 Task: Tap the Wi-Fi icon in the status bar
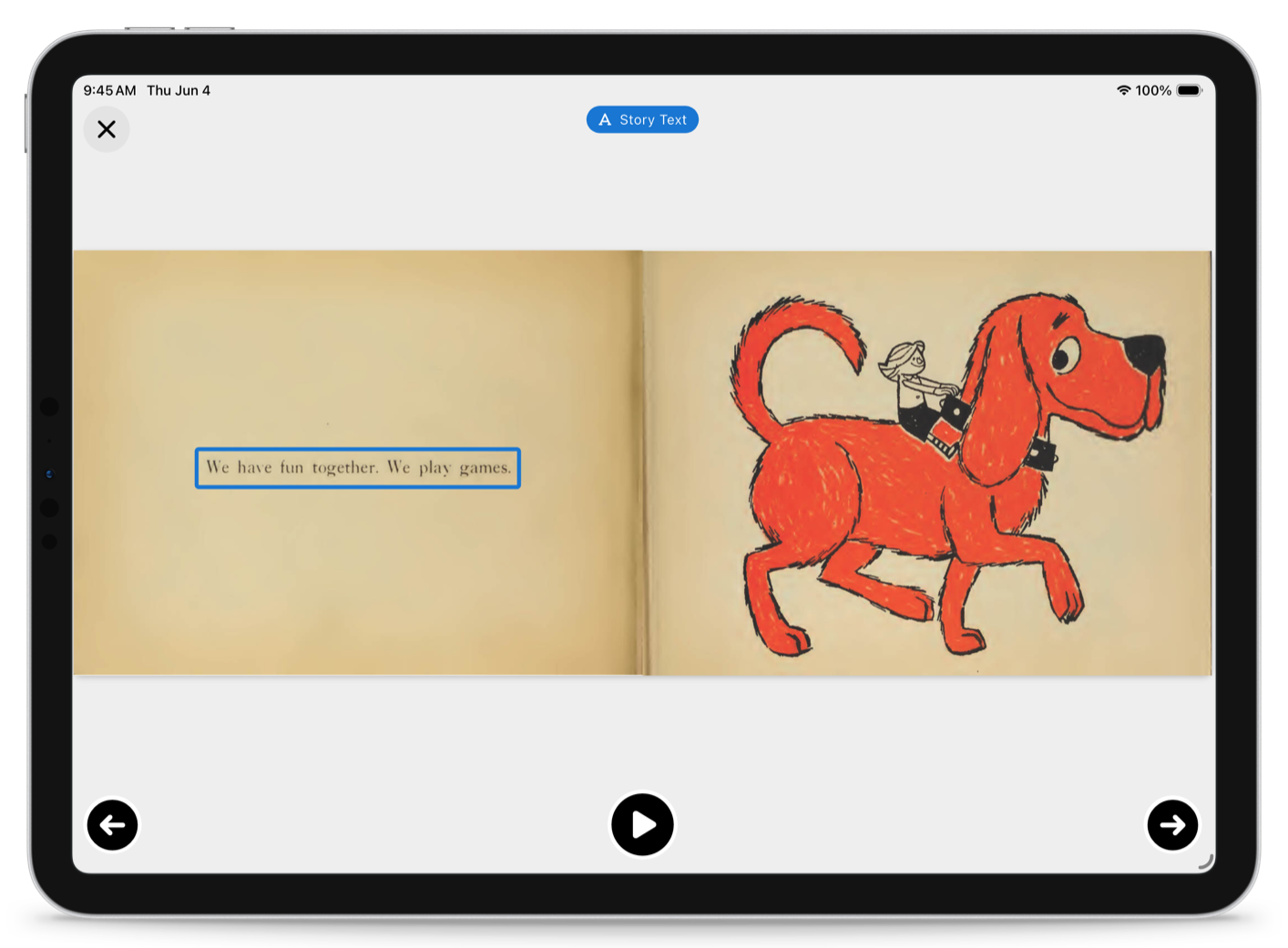1124,90
